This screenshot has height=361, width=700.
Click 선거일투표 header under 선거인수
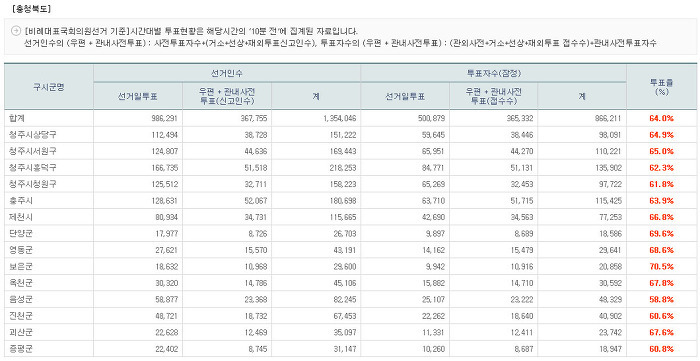(138, 96)
